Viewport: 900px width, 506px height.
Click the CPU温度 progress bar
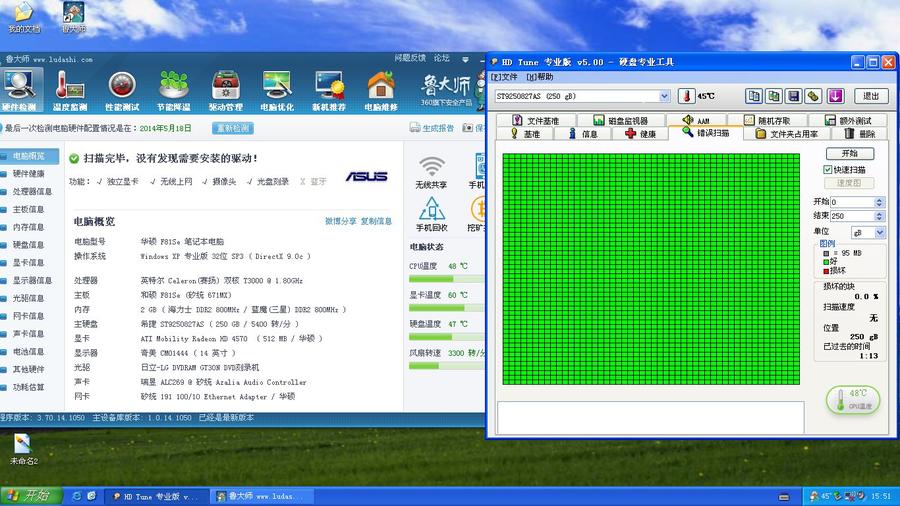(x=447, y=279)
